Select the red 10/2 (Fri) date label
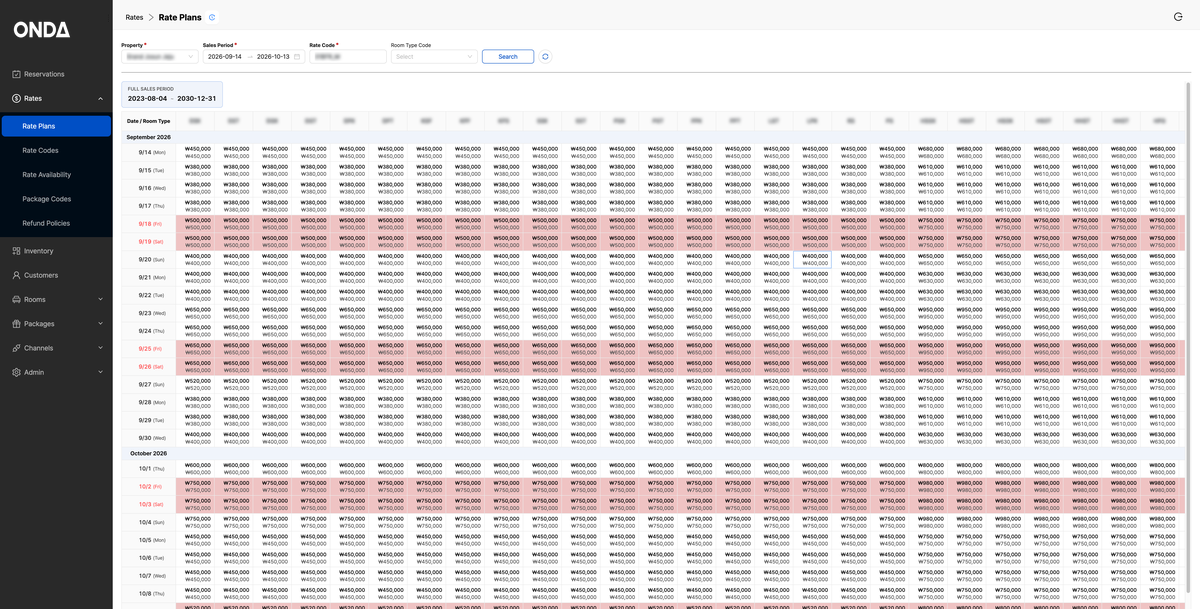This screenshot has height=609, width=1200. pyautogui.click(x=152, y=487)
